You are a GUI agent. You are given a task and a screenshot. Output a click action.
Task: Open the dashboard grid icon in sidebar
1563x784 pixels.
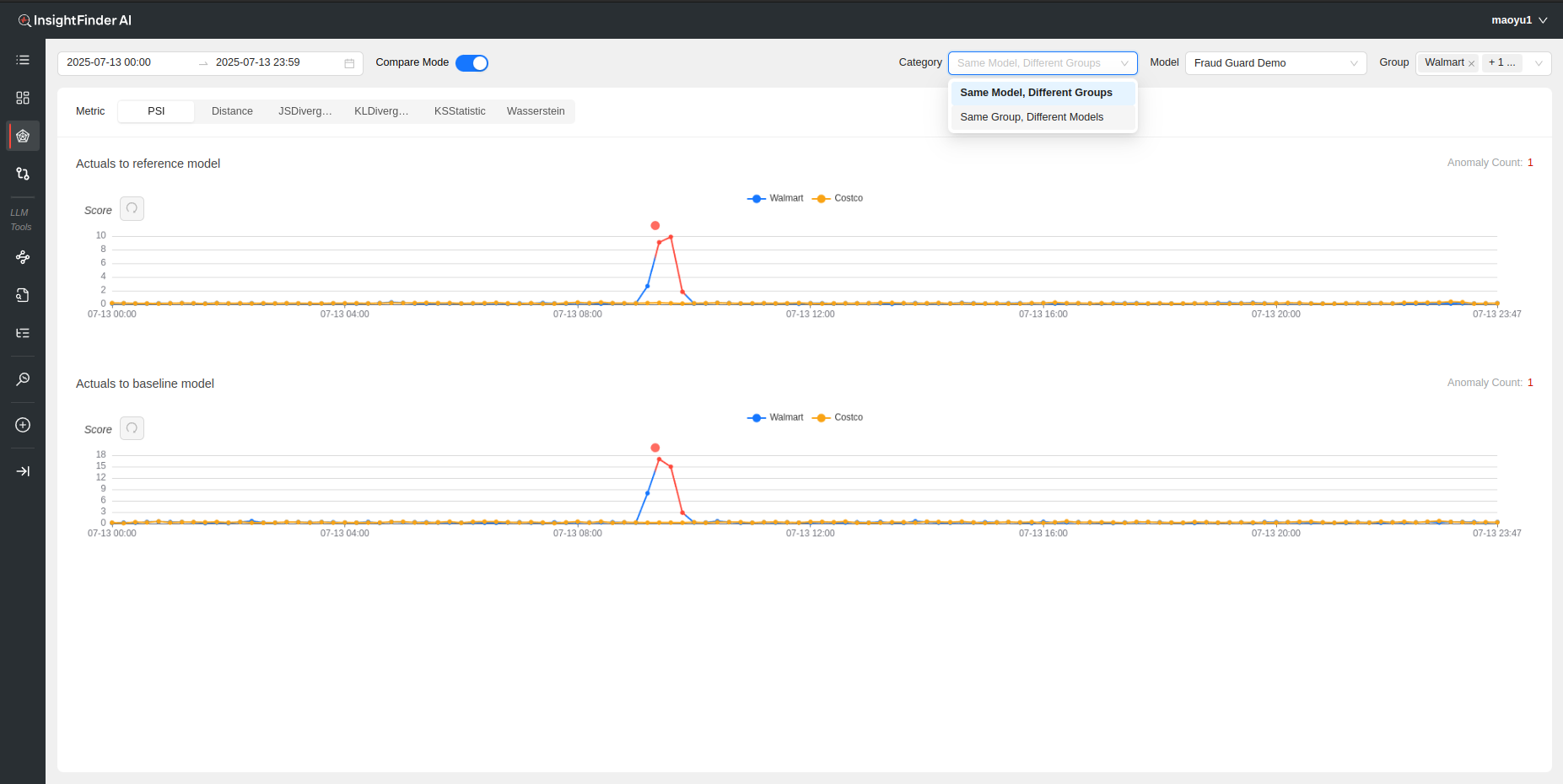(23, 98)
